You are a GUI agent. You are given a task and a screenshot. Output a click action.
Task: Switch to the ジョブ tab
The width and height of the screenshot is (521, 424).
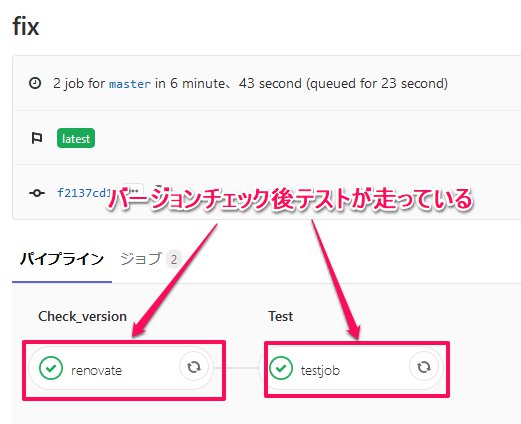point(151,259)
